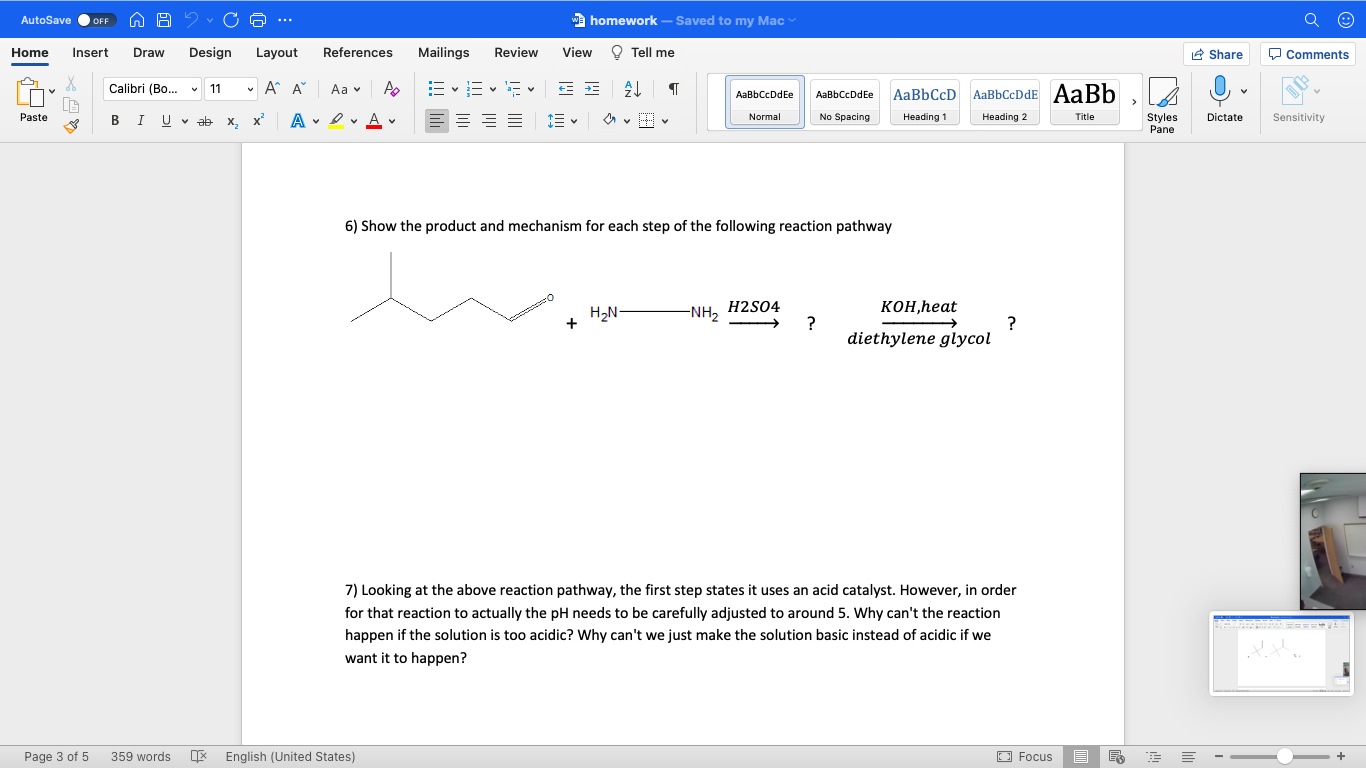Go to the References tab

coord(358,52)
